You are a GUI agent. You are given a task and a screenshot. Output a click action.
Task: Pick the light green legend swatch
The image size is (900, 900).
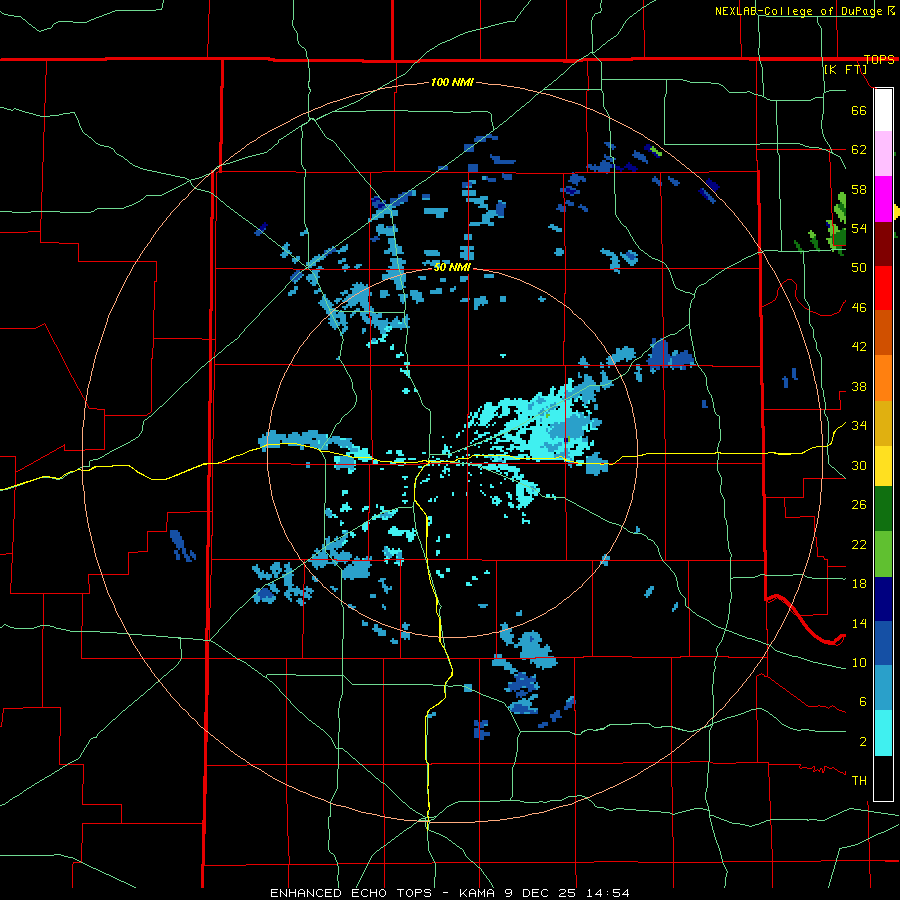pos(883,554)
